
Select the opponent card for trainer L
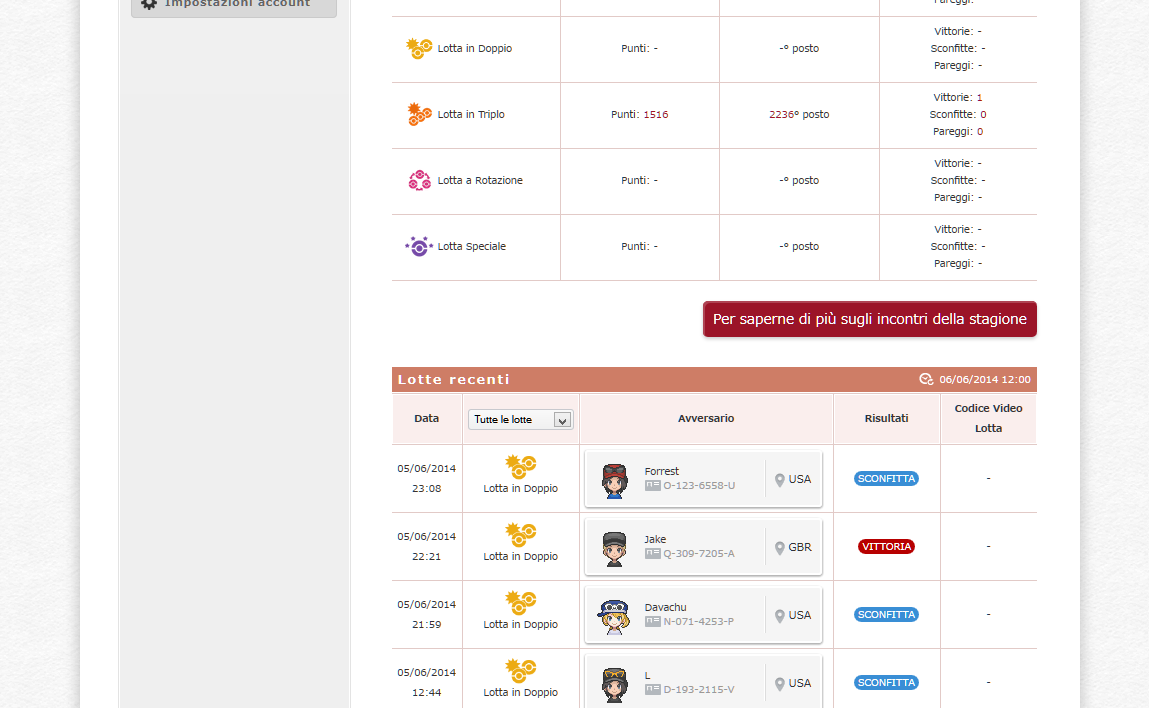(703, 682)
